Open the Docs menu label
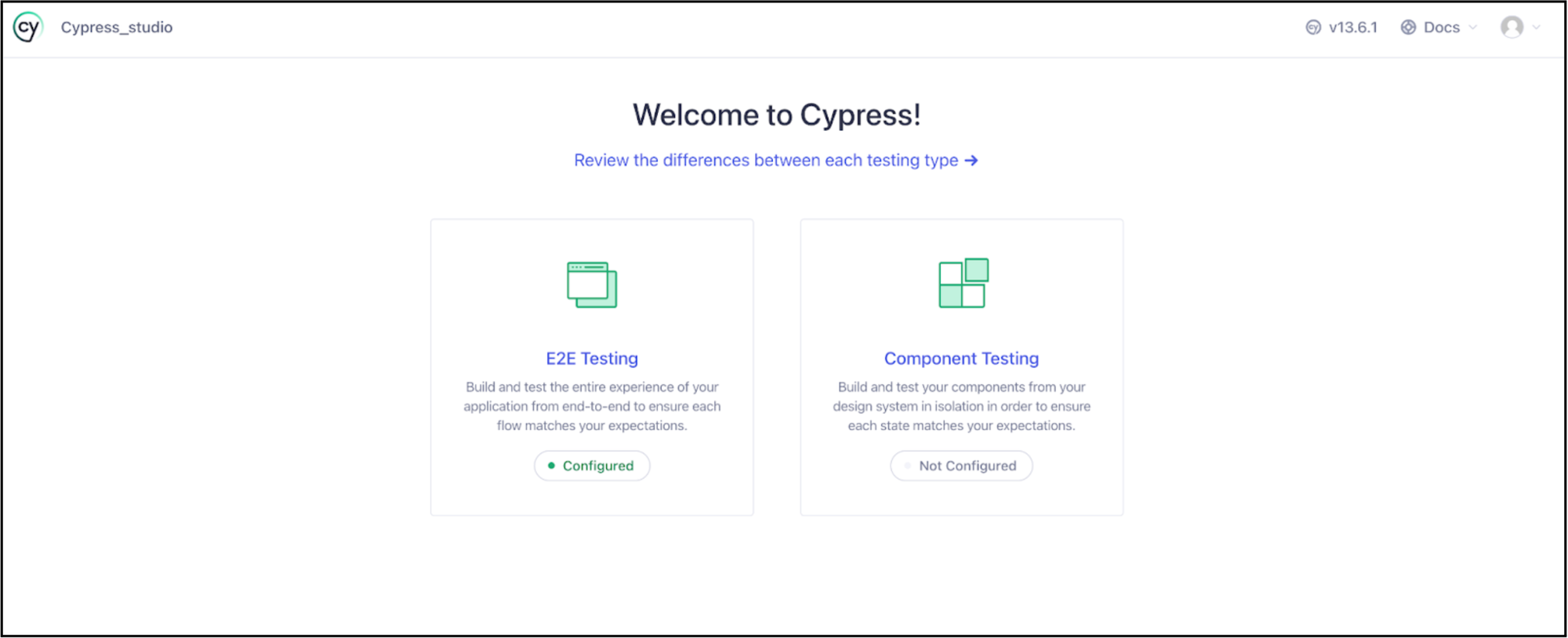 click(1441, 27)
